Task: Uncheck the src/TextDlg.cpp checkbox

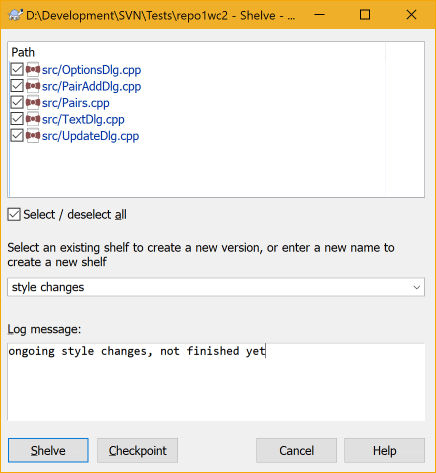Action: pos(17,119)
